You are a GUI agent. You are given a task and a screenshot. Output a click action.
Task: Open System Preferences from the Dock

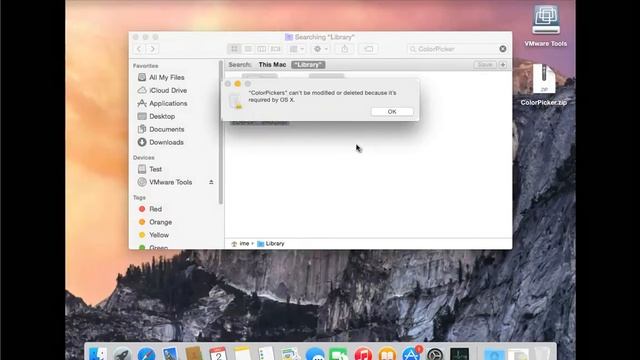pos(435,353)
